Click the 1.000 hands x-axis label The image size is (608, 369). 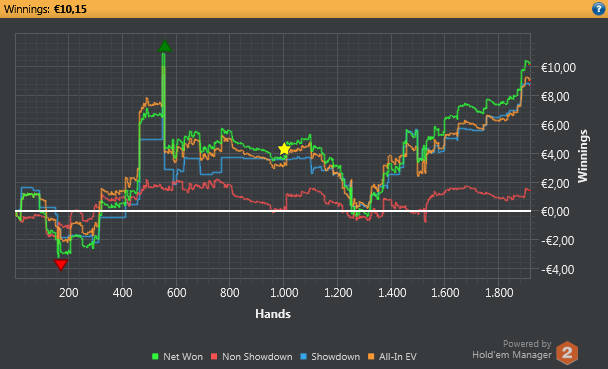(284, 292)
